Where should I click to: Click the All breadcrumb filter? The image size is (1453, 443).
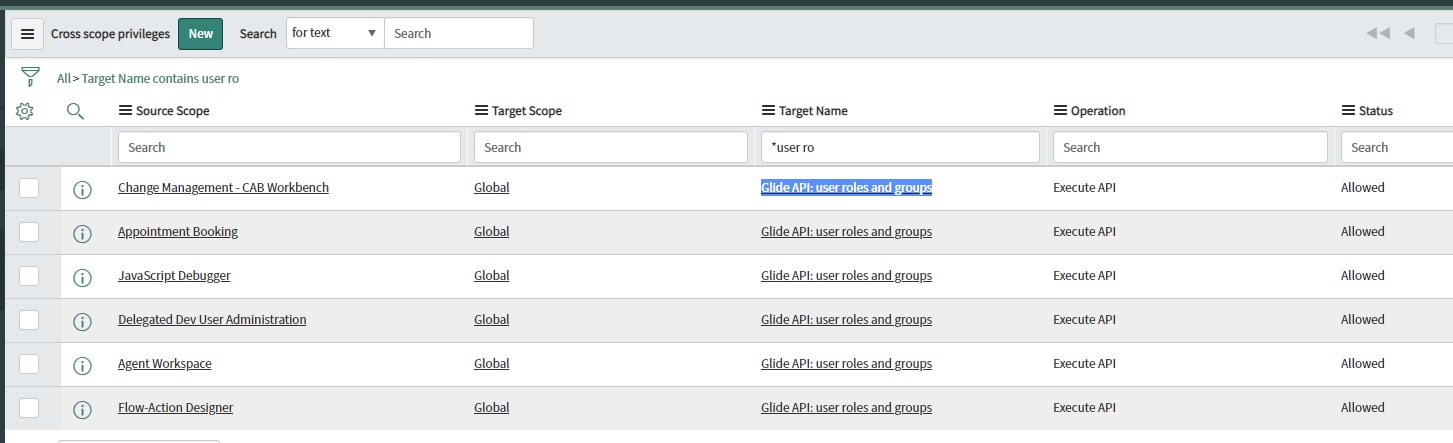point(64,78)
